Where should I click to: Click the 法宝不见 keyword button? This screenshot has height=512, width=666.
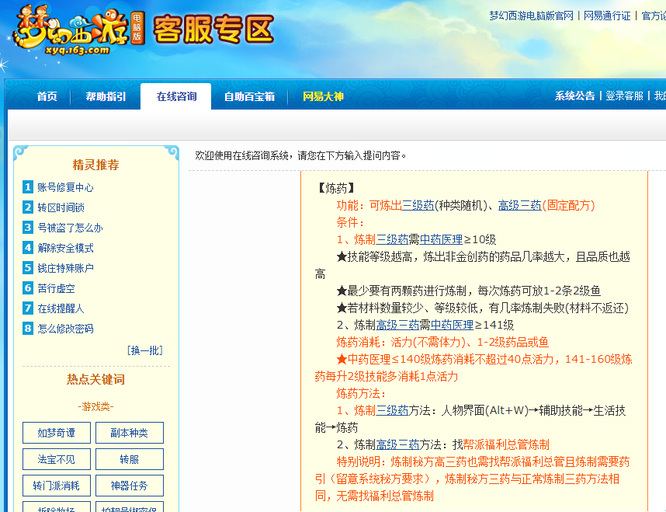[56, 459]
